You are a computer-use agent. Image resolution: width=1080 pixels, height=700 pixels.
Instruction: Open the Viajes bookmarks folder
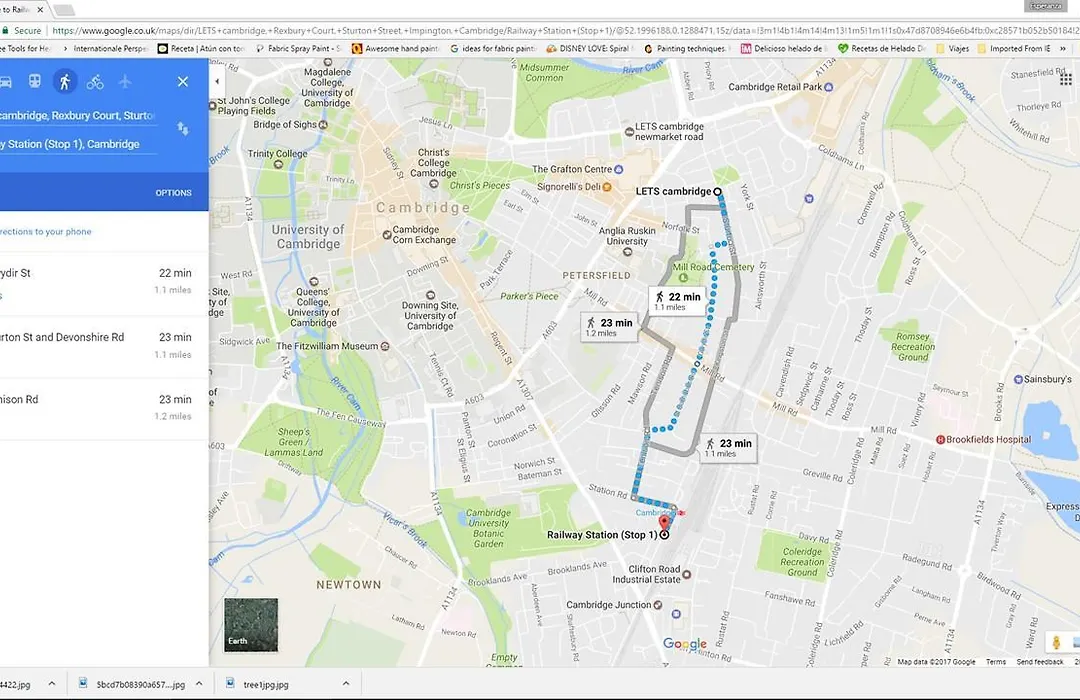[953, 48]
